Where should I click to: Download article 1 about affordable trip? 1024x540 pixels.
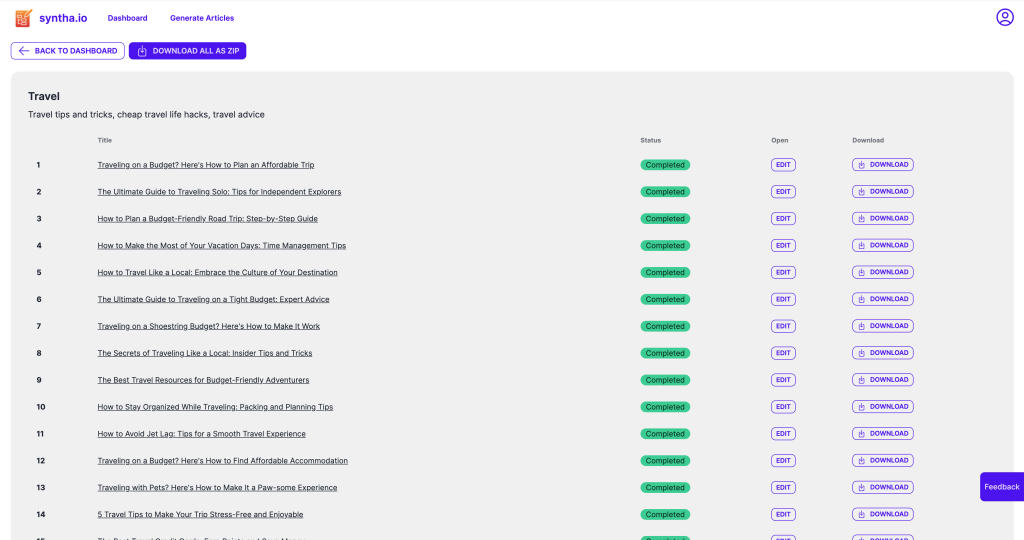tap(882, 165)
